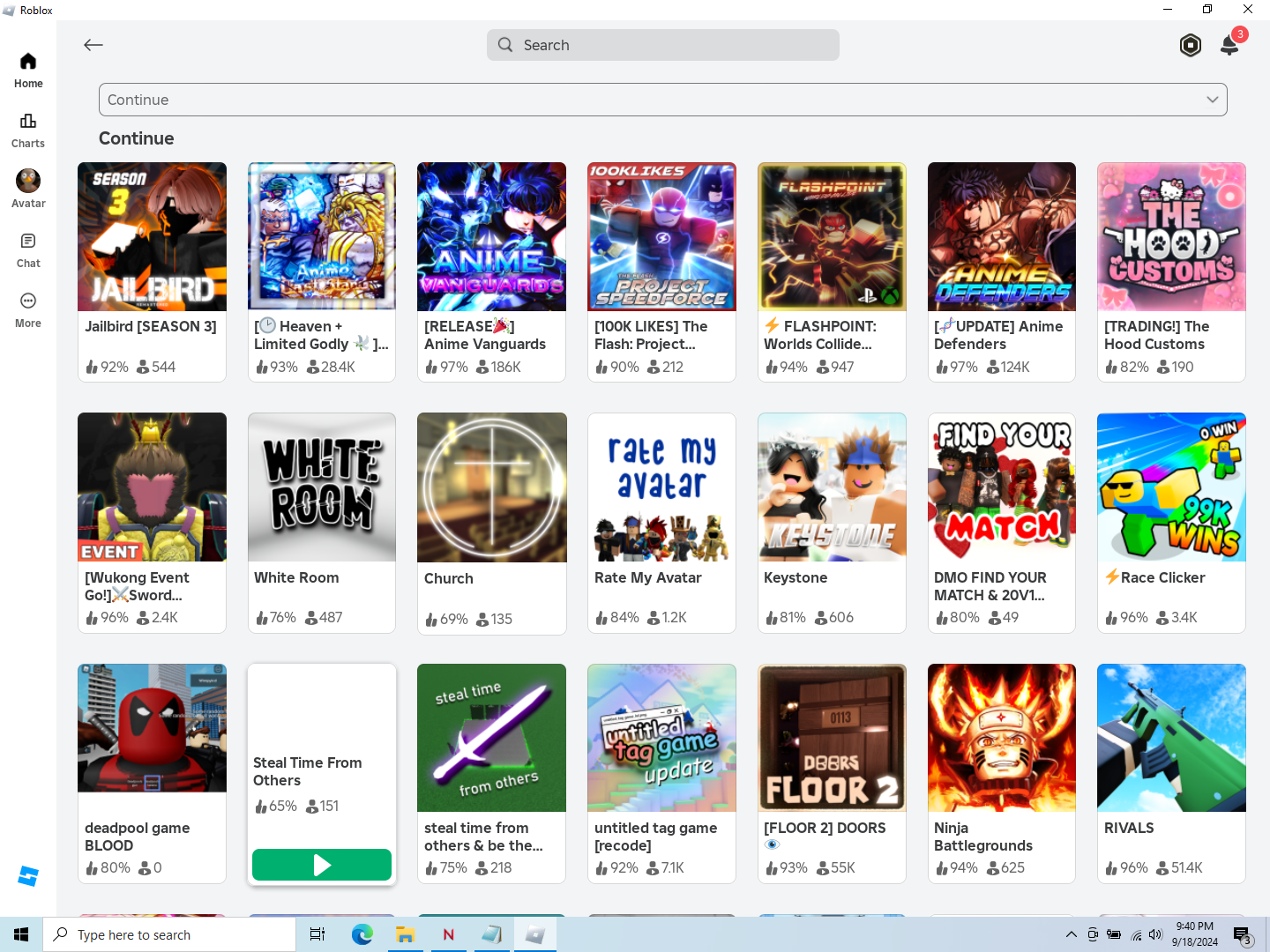Click the magnifier icon in the search bar
Viewport: 1270px width, 952px height.
coord(505,45)
